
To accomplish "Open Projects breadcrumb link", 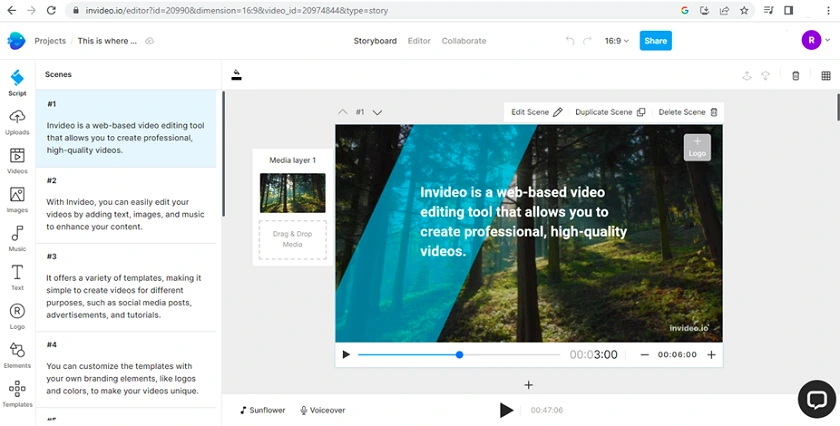I will pos(50,41).
